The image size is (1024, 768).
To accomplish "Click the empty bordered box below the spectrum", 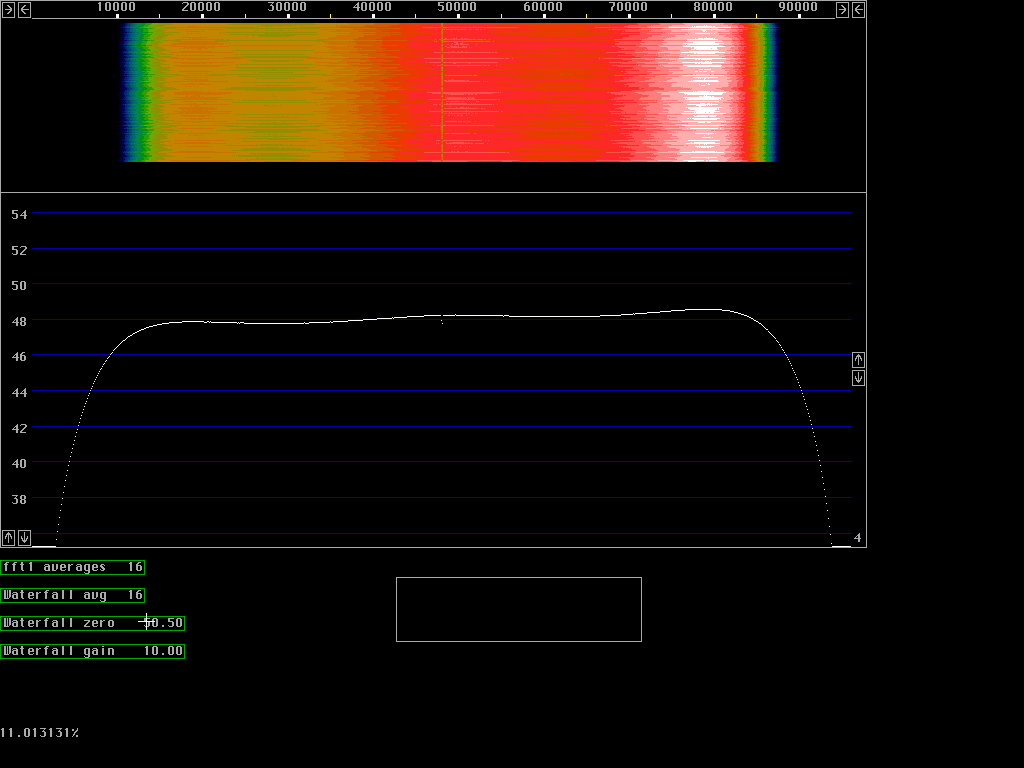I will pyautogui.click(x=519, y=609).
